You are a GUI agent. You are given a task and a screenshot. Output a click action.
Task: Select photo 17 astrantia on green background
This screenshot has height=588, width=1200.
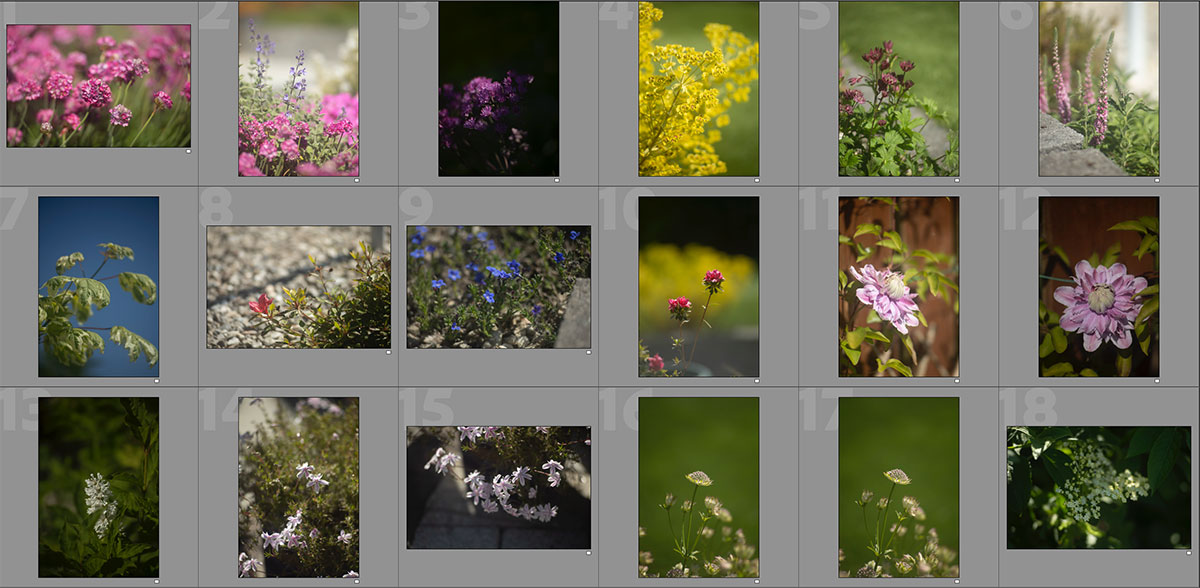pyautogui.click(x=899, y=487)
